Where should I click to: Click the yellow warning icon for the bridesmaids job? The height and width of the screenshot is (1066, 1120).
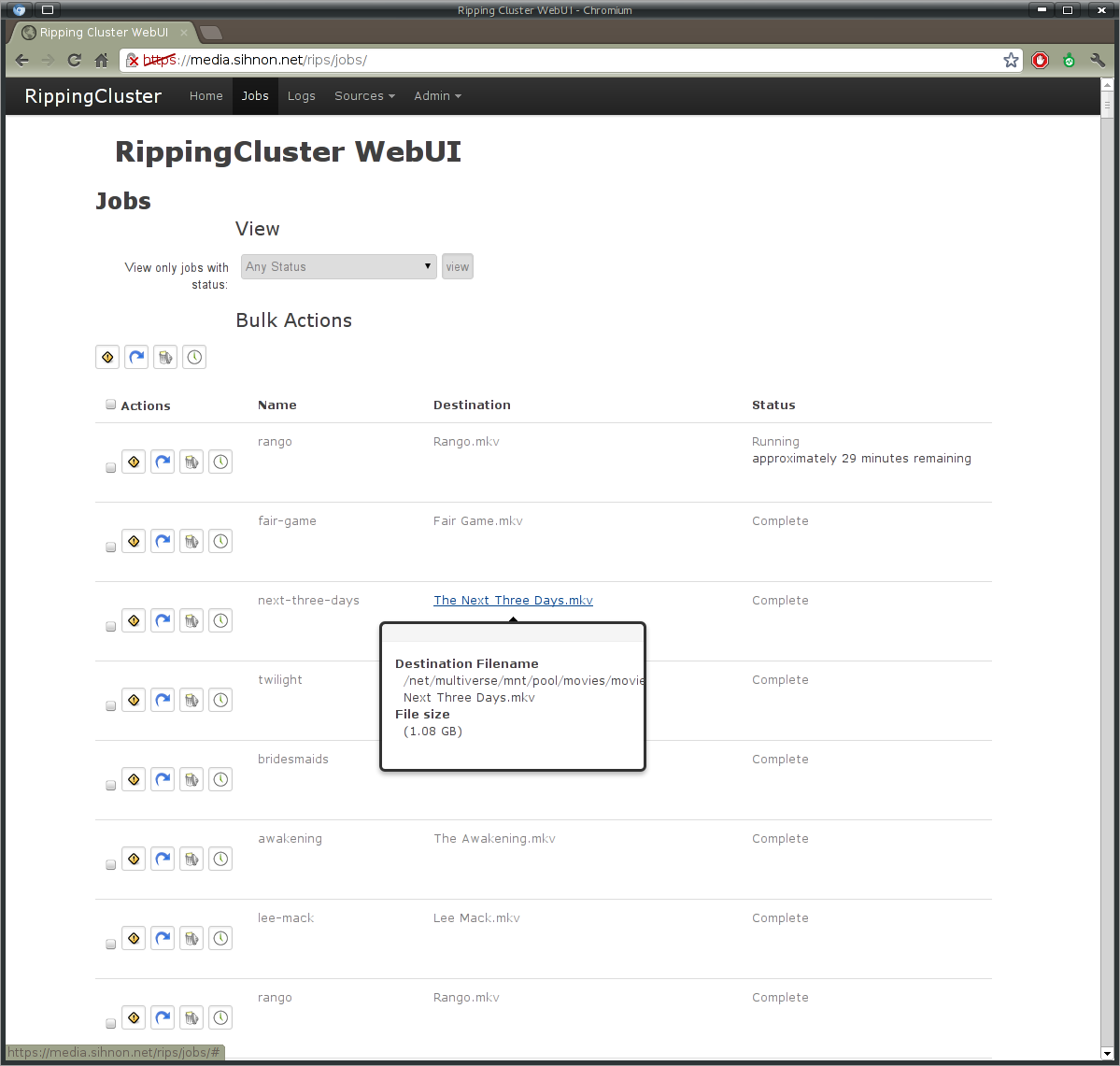(x=134, y=779)
